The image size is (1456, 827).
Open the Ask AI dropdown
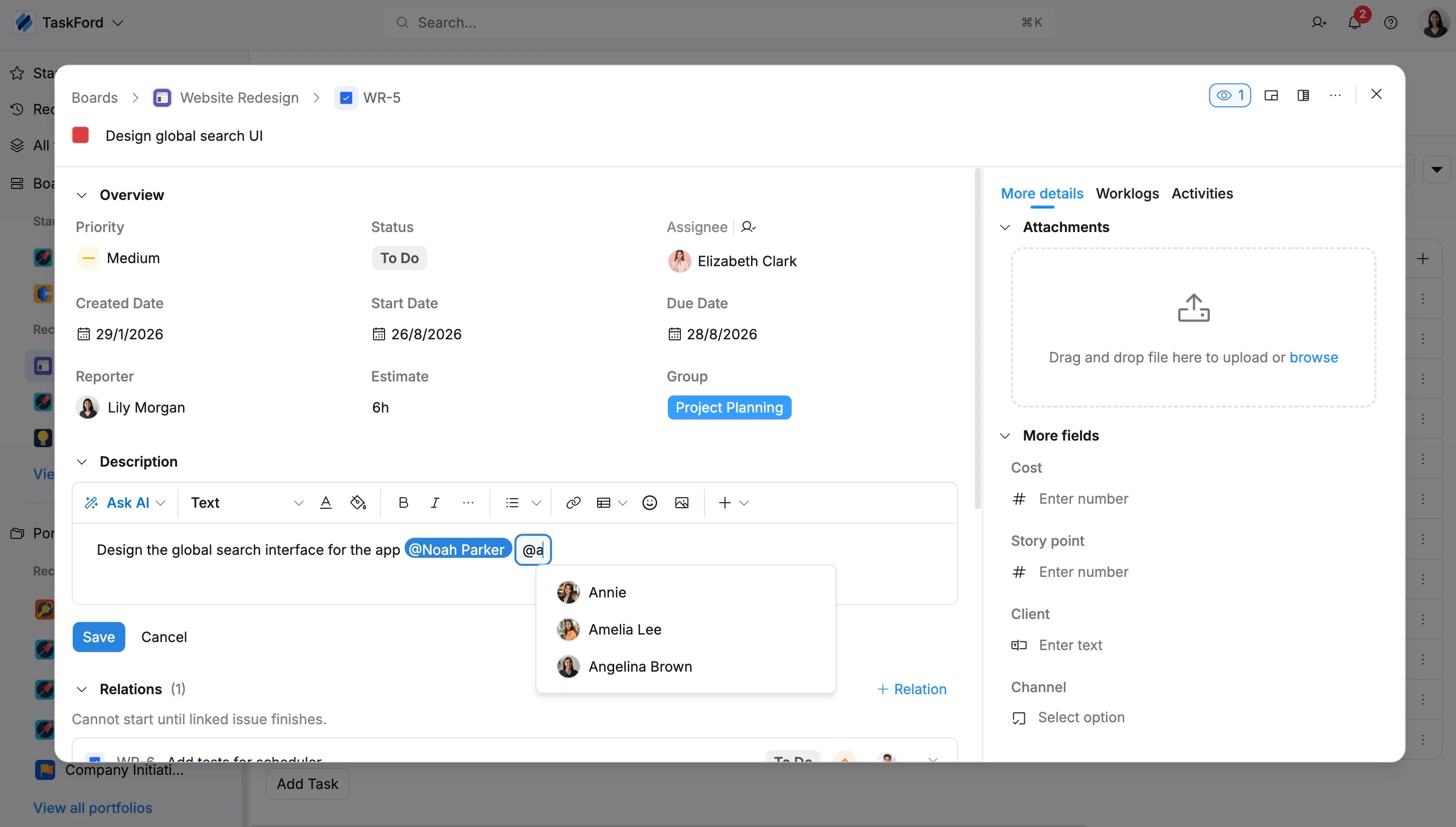pos(124,503)
